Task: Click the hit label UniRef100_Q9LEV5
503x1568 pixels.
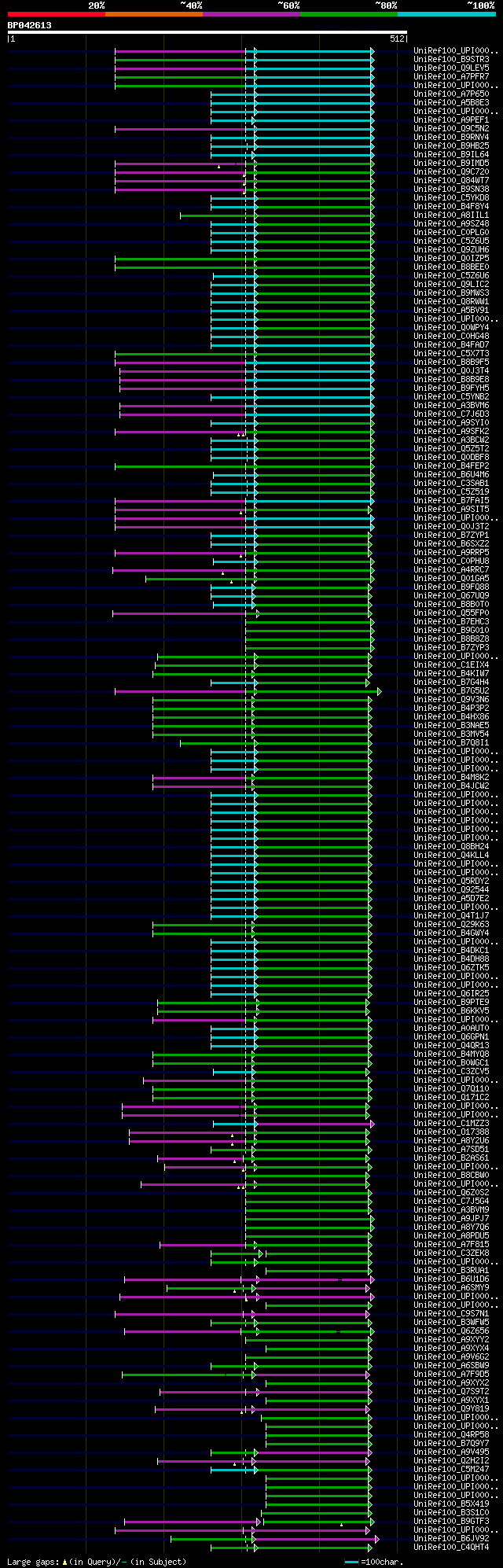Action: [x=451, y=68]
